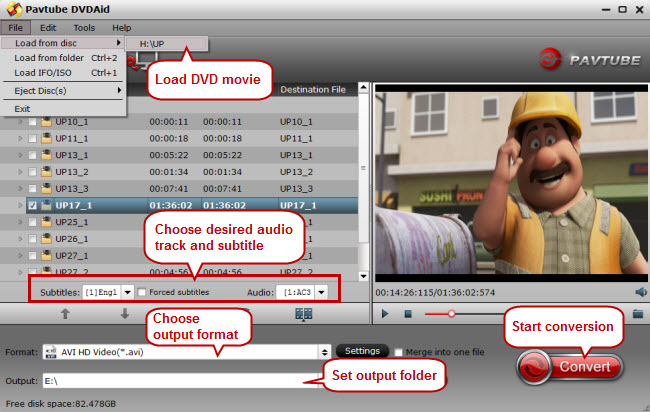The image size is (650, 412).
Task: Select the H:\UP disc submenu item
Action: 167,44
